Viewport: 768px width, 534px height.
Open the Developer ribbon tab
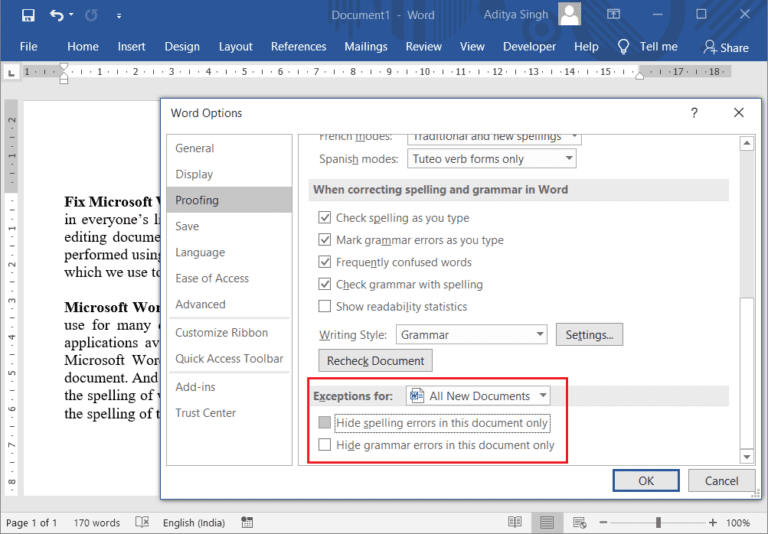[529, 47]
